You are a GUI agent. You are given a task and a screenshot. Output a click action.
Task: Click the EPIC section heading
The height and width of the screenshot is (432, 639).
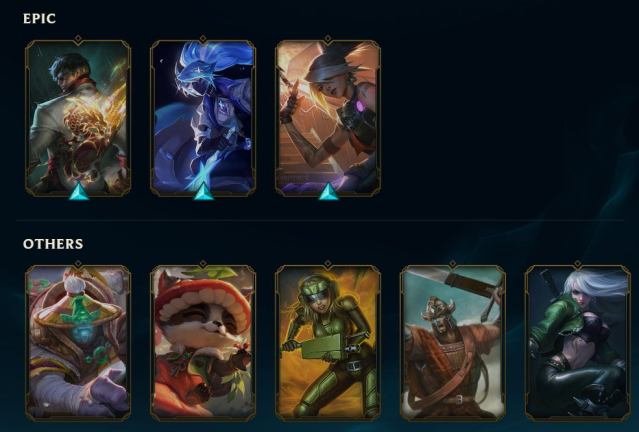(x=39, y=18)
